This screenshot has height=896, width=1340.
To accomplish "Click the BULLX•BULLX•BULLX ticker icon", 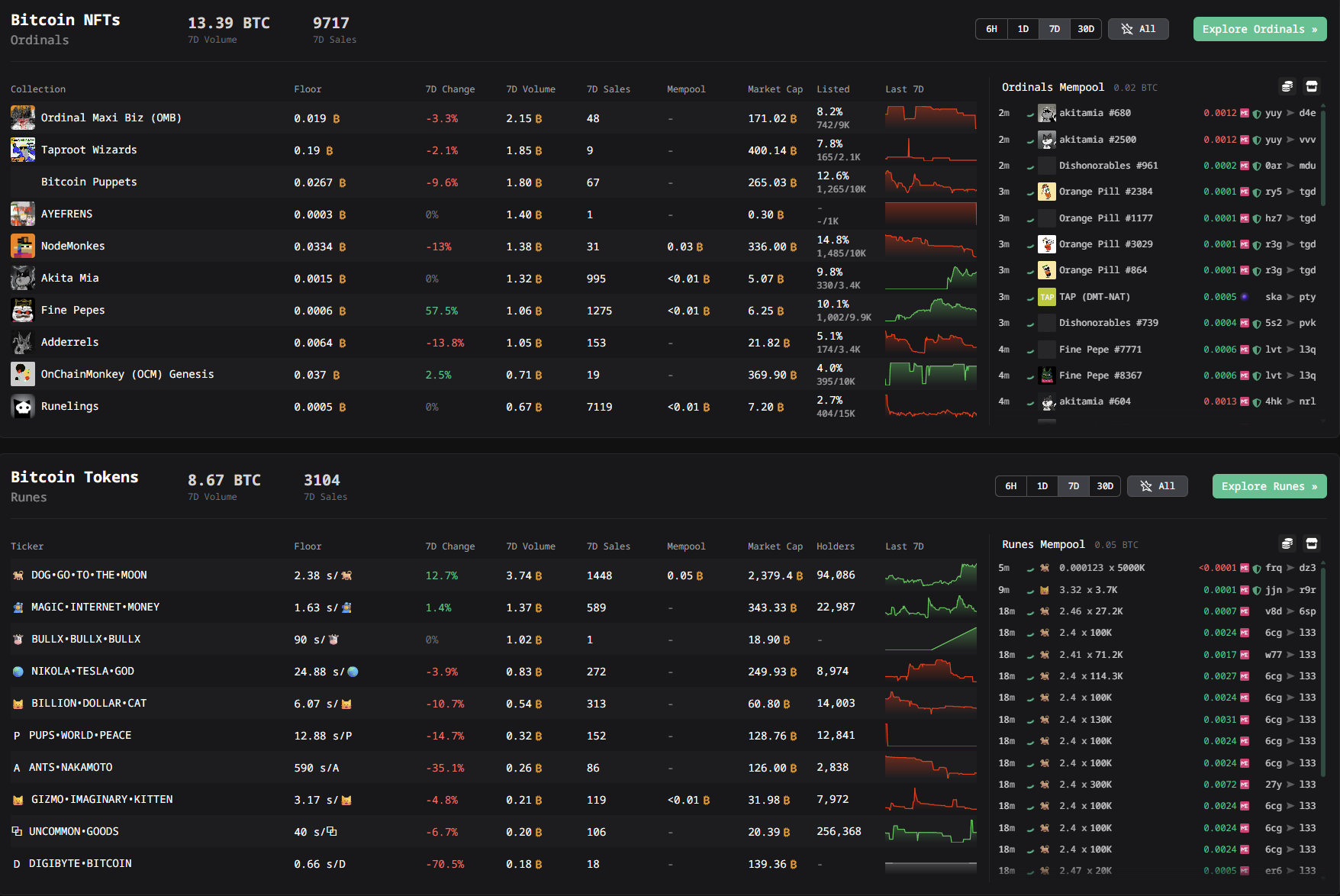I will tap(18, 640).
